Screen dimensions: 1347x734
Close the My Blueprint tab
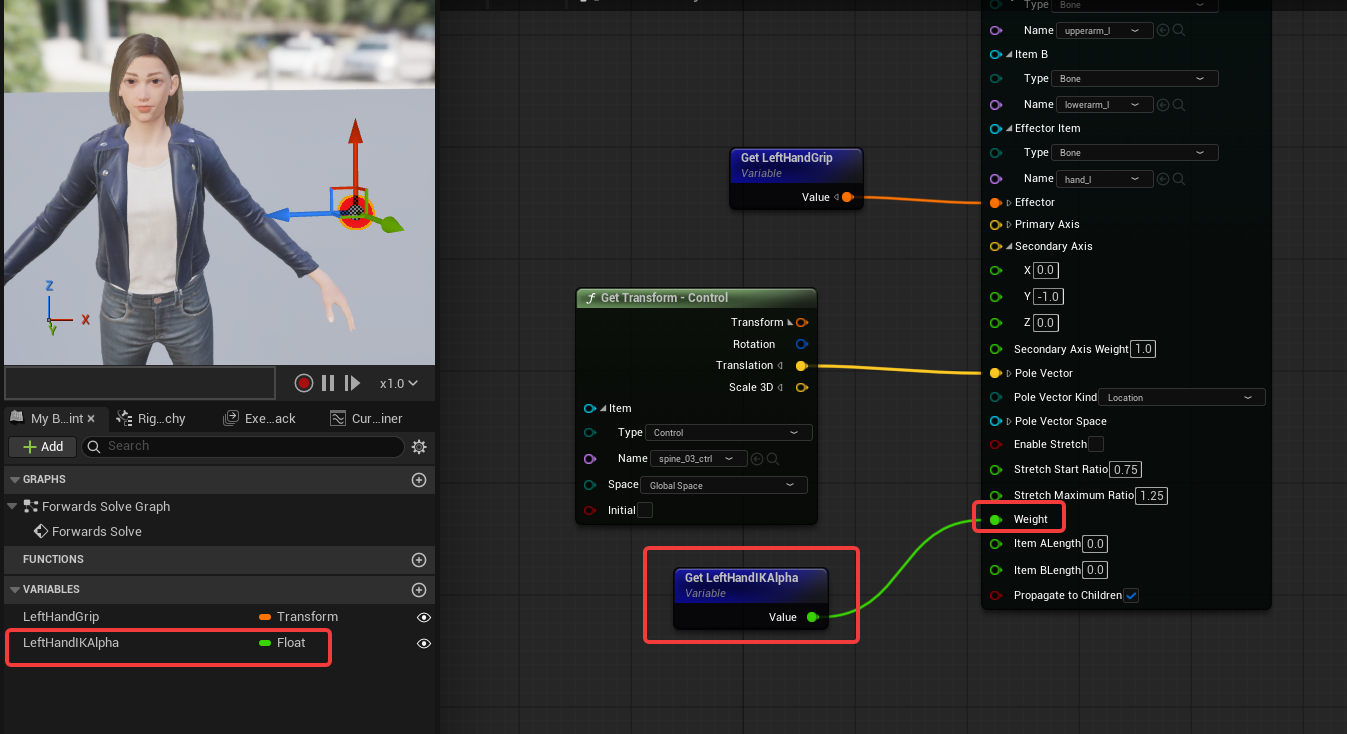91,419
